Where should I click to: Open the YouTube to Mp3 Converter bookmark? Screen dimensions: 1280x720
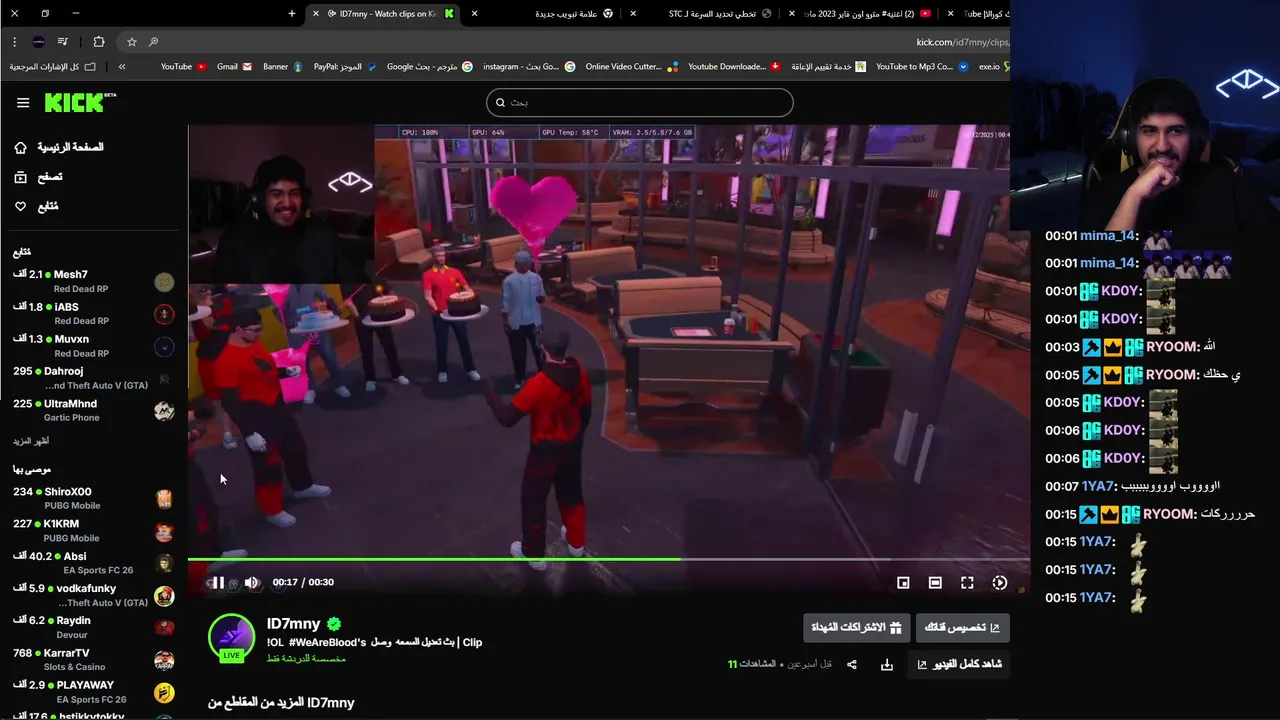pyautogui.click(x=922, y=66)
